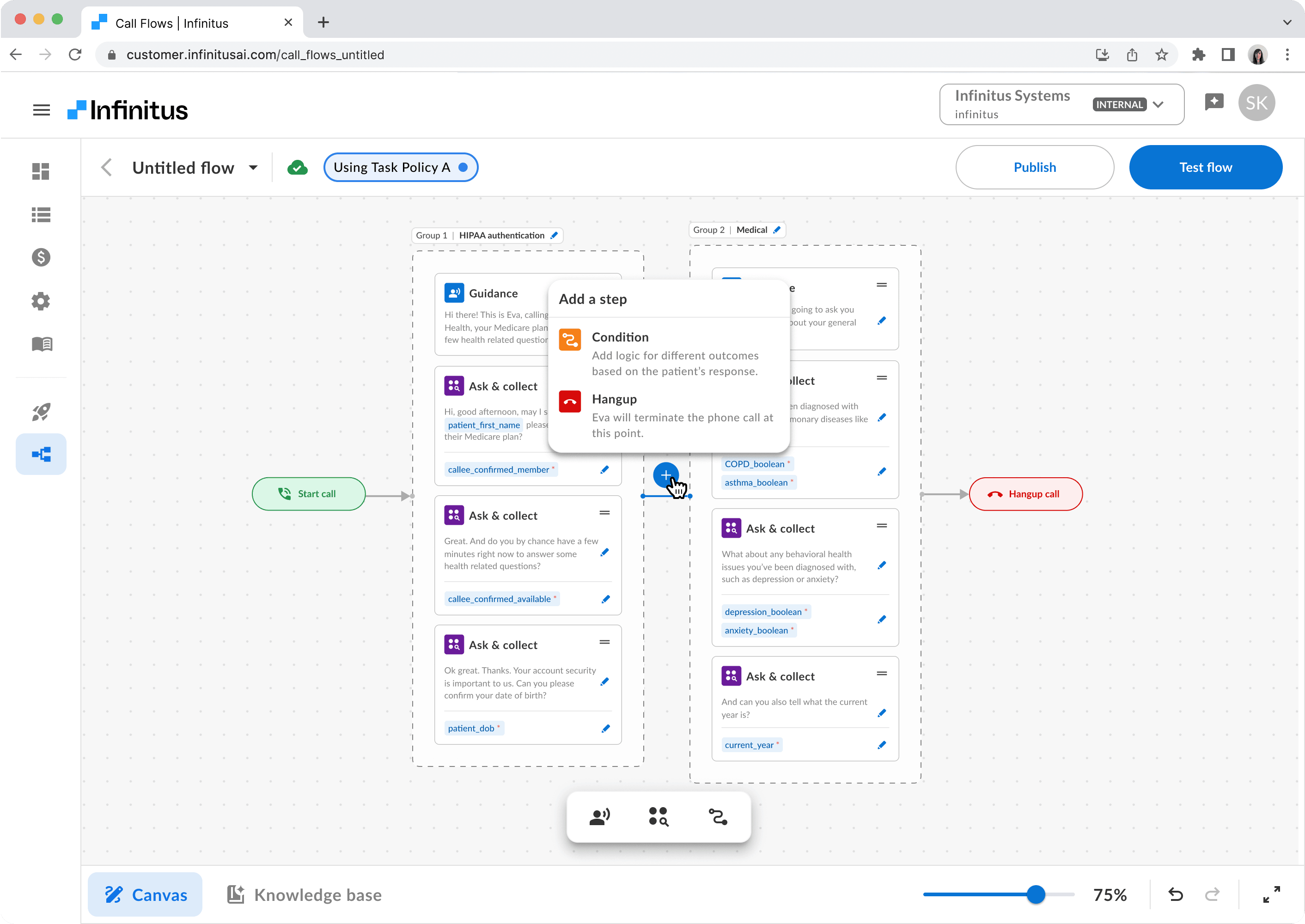Image resolution: width=1305 pixels, height=924 pixels.
Task: Toggle the Using Task Policy A pill
Action: 401,167
